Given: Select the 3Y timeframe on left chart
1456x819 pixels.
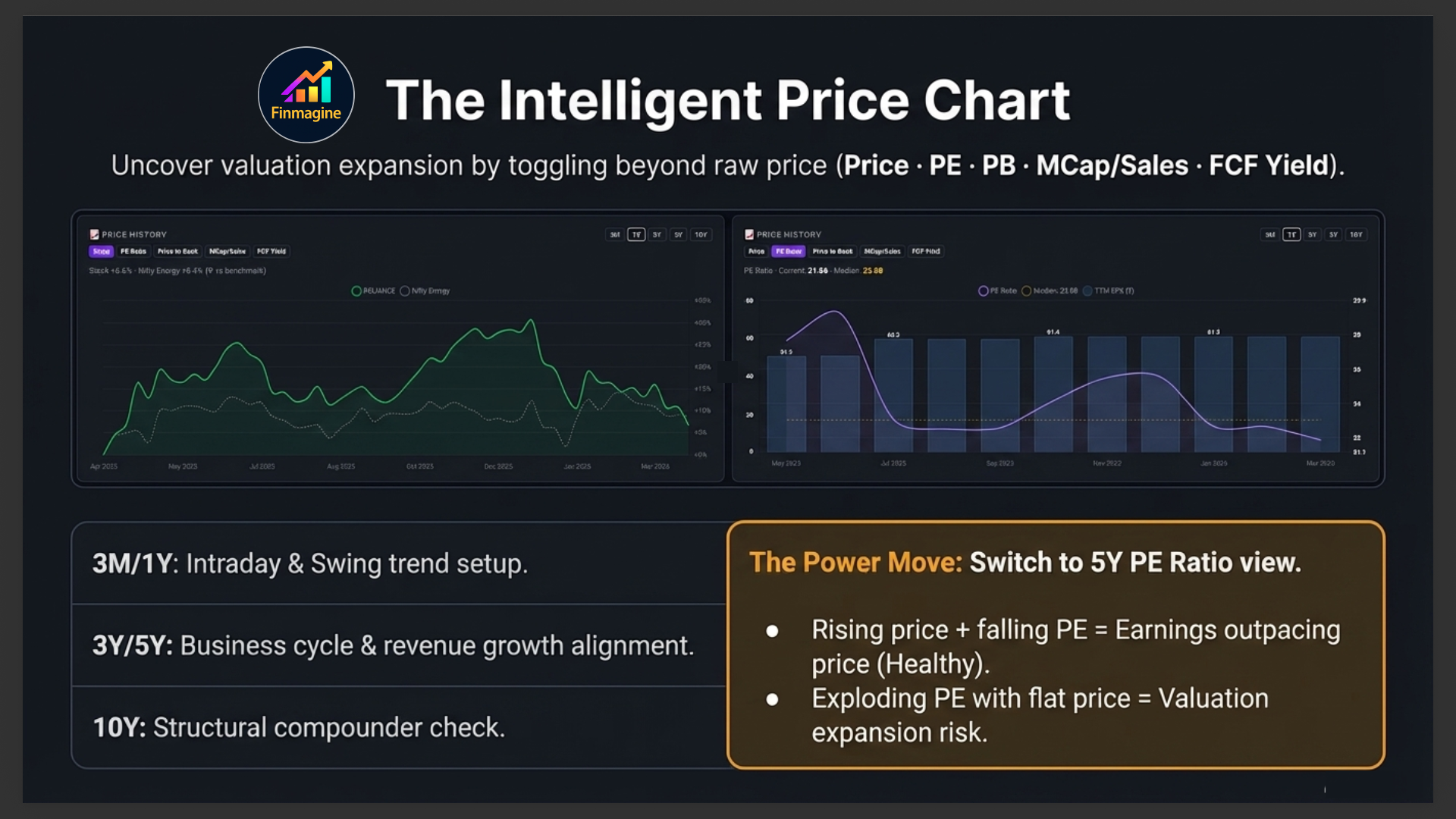Looking at the screenshot, I should (657, 234).
